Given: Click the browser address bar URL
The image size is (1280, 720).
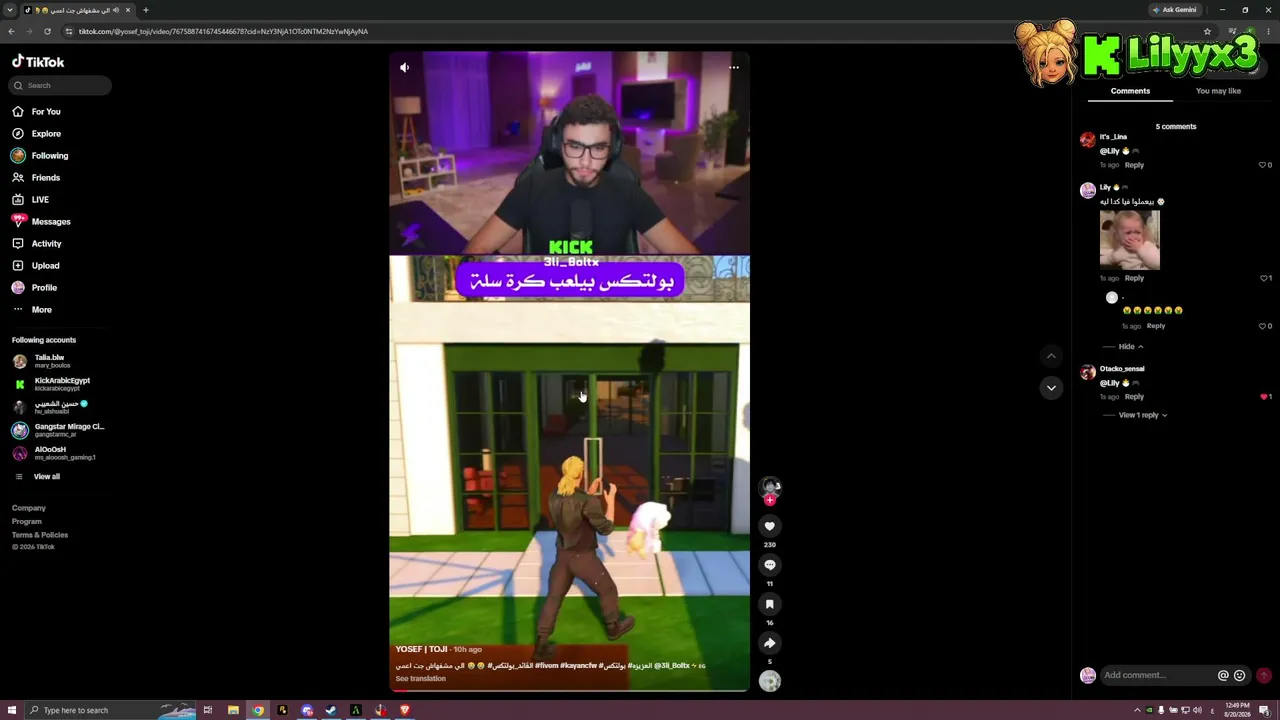Looking at the screenshot, I should click(223, 31).
